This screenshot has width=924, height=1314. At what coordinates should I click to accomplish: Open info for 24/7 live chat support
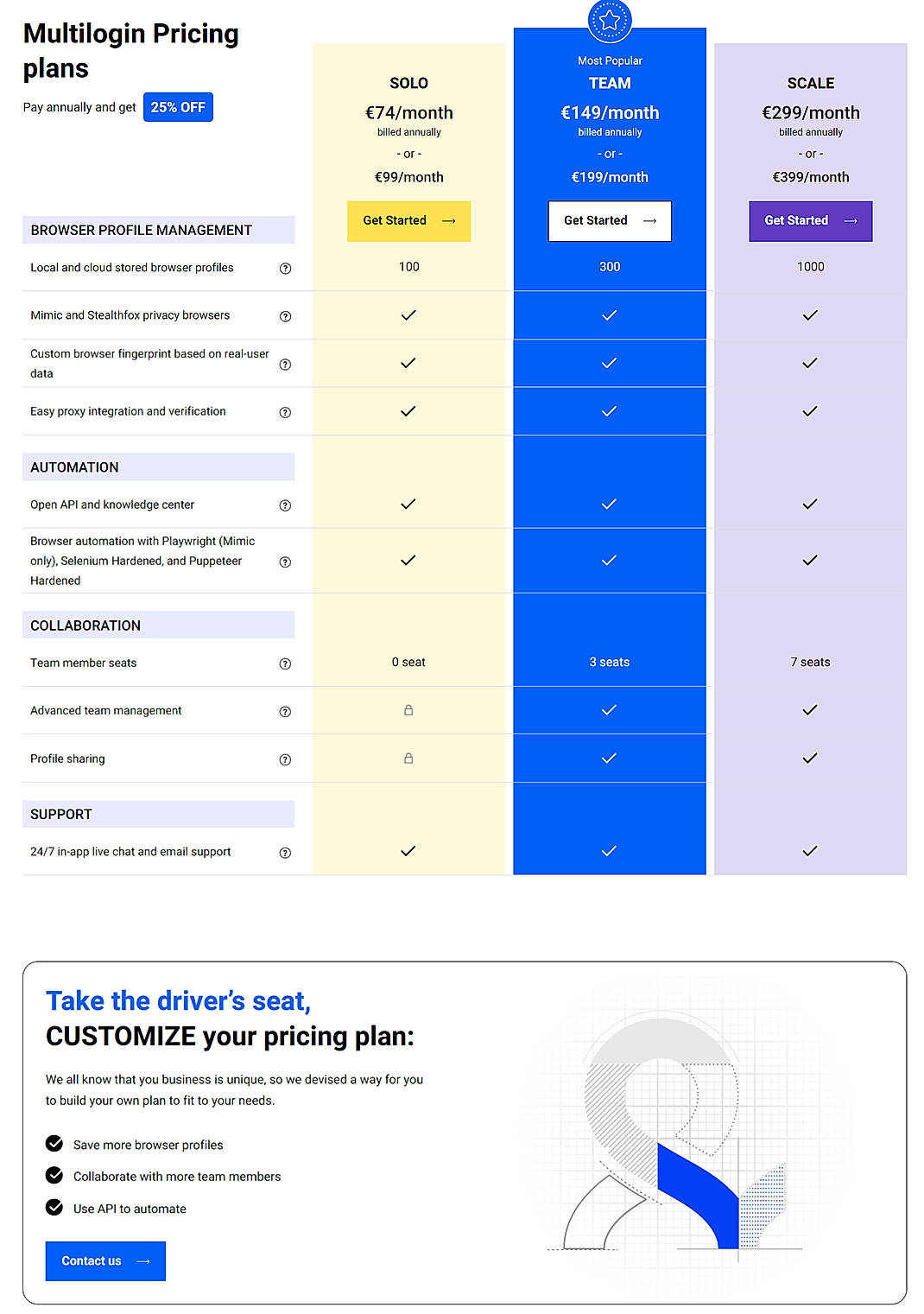pos(285,853)
